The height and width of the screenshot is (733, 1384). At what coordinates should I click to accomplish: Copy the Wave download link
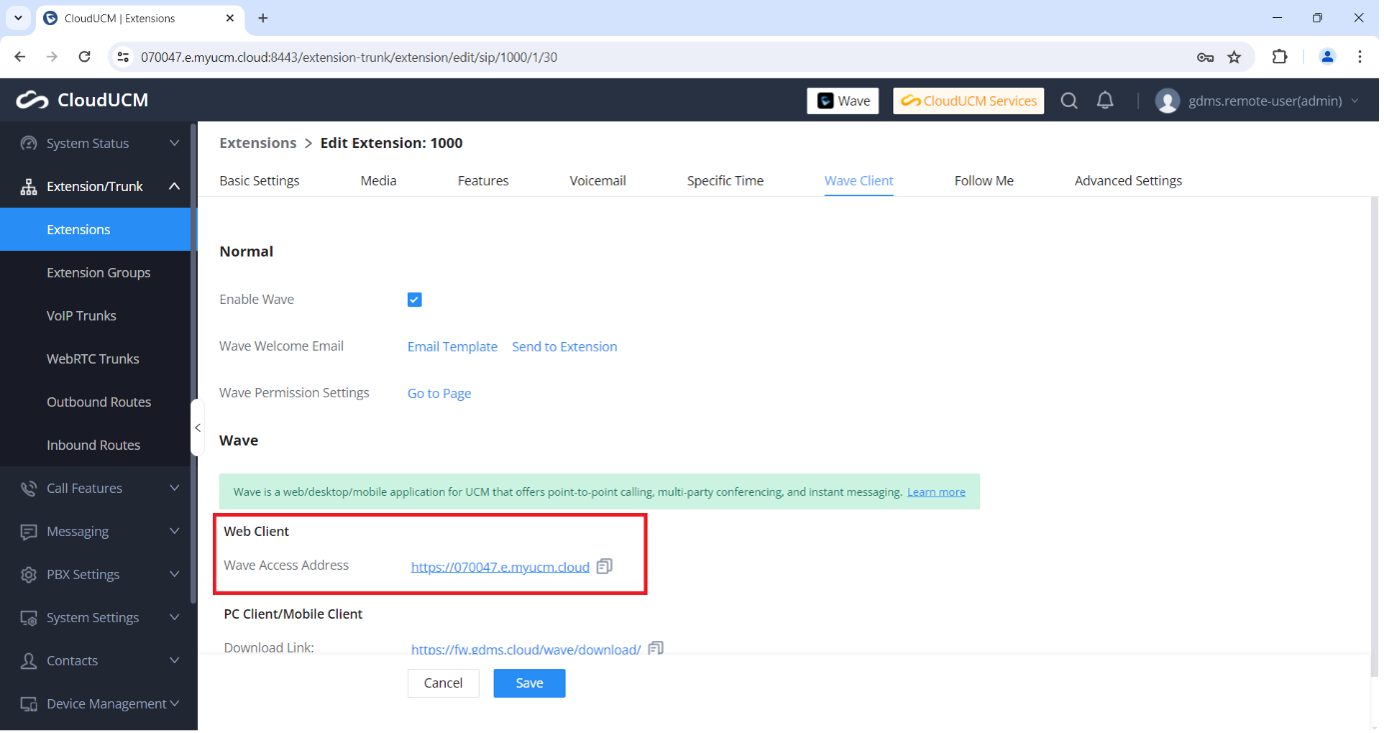[x=656, y=648]
